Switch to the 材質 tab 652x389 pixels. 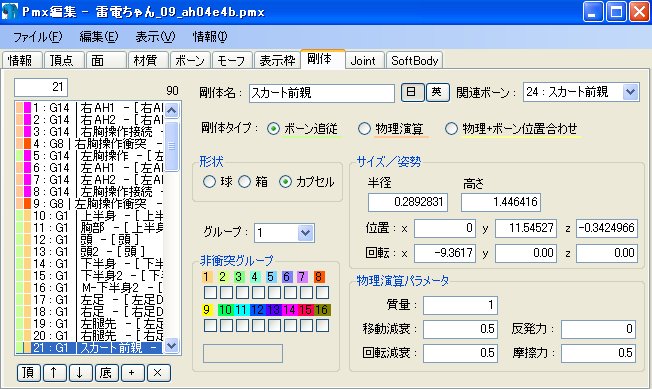pyautogui.click(x=148, y=61)
